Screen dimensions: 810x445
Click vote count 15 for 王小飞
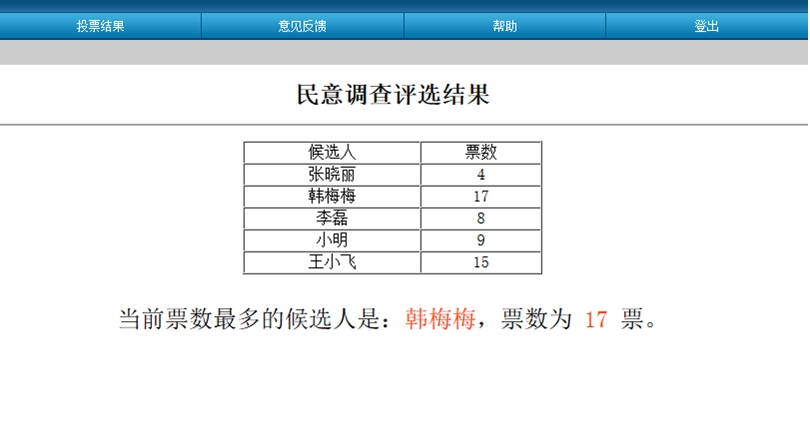point(481,262)
